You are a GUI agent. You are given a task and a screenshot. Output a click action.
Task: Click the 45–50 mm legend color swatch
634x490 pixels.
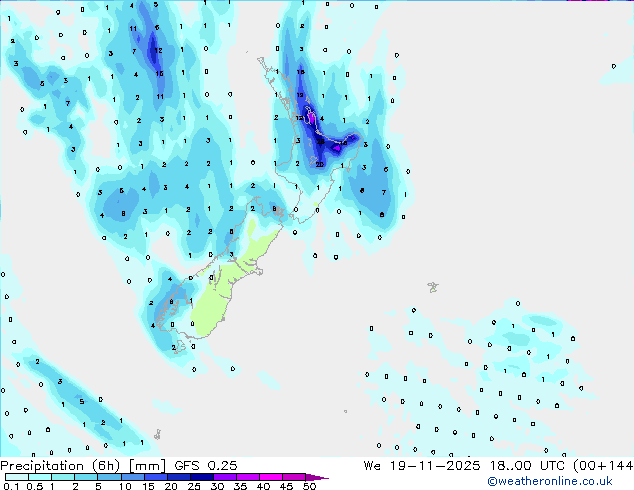click(294, 477)
